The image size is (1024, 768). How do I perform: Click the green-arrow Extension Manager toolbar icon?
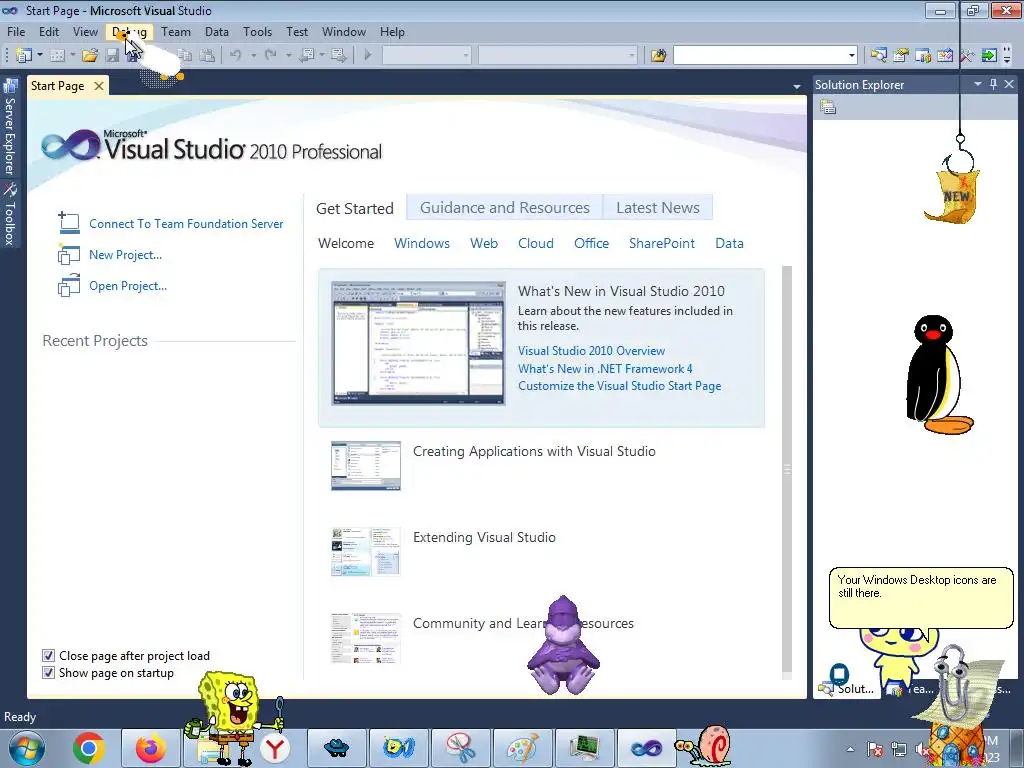[989, 56]
